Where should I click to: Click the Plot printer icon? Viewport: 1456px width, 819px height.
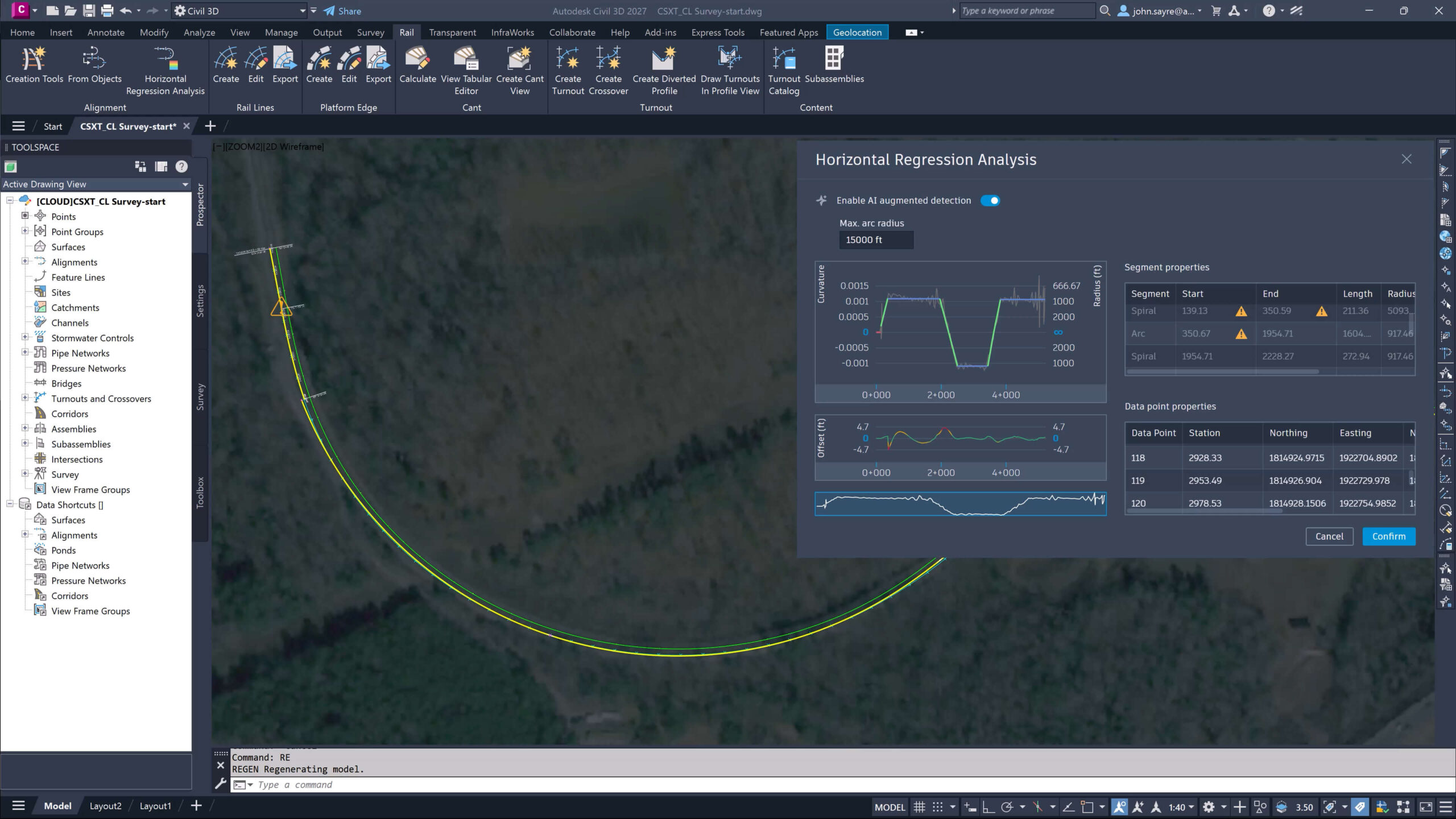click(x=107, y=11)
